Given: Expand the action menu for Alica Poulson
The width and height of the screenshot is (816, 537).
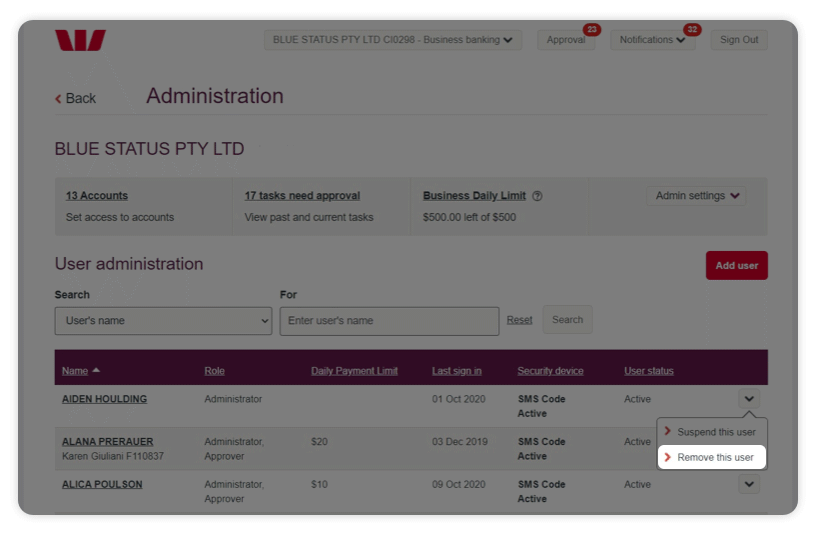Looking at the screenshot, I should (749, 485).
